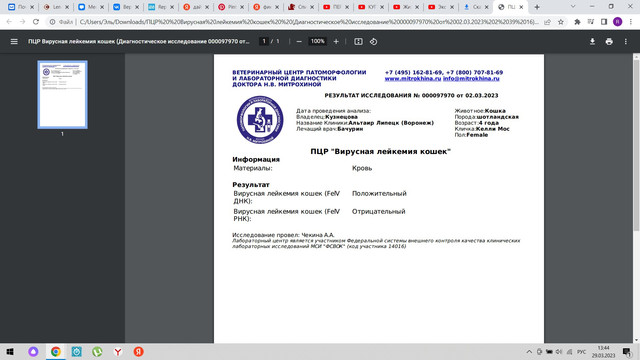Open the teal gear app in taskbar
640x360 pixels.
(x=76, y=351)
